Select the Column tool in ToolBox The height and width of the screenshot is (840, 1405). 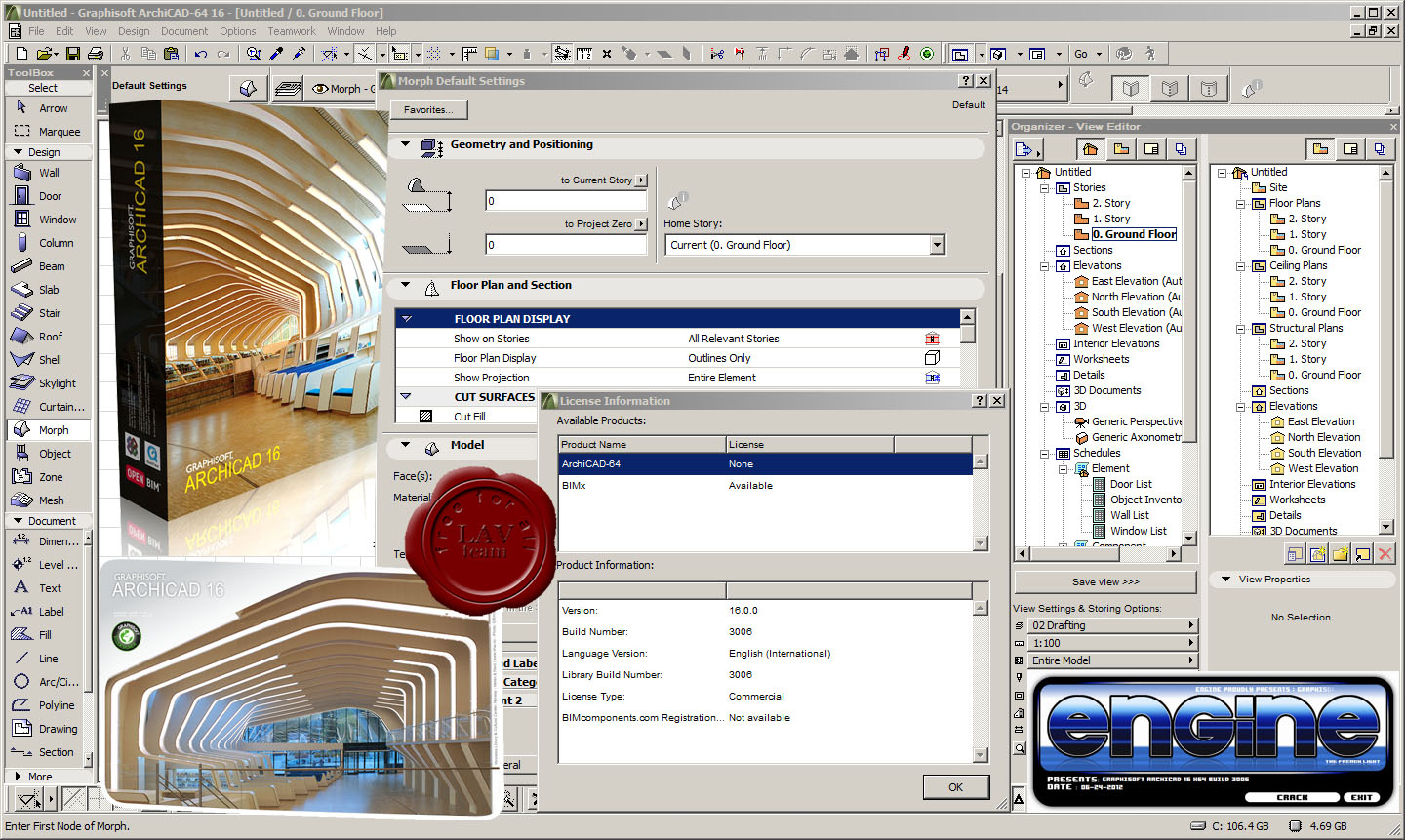(49, 243)
